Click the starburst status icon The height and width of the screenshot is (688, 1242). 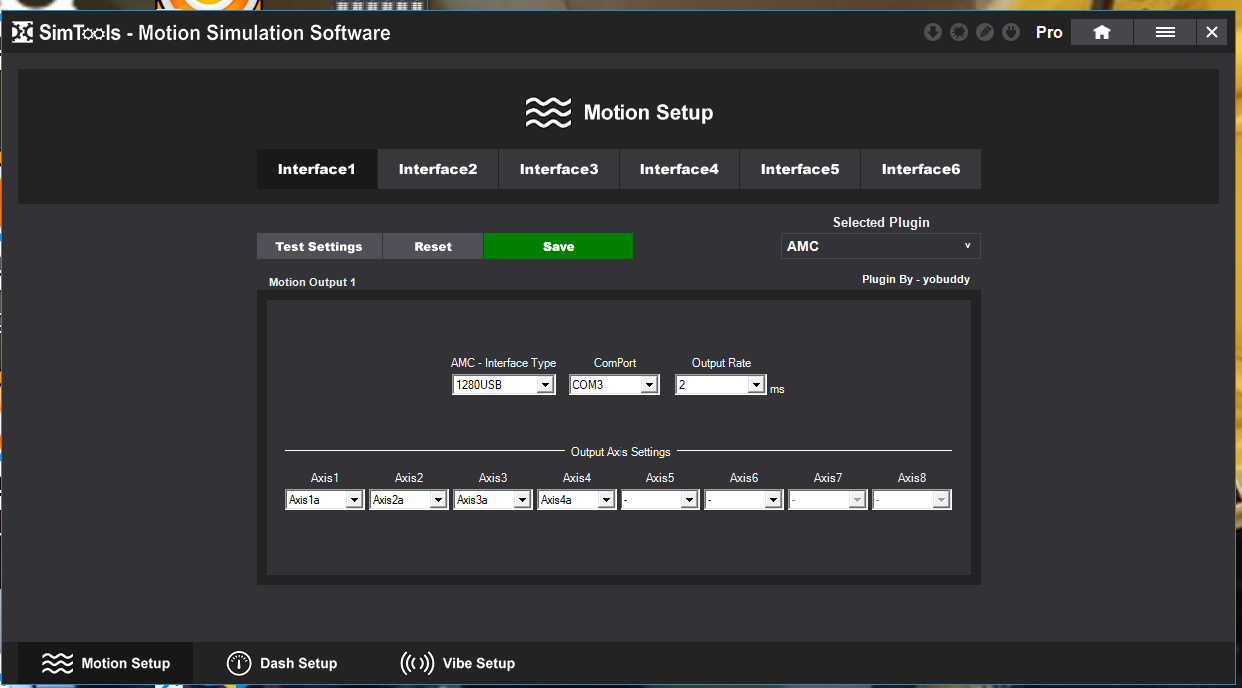coord(958,32)
